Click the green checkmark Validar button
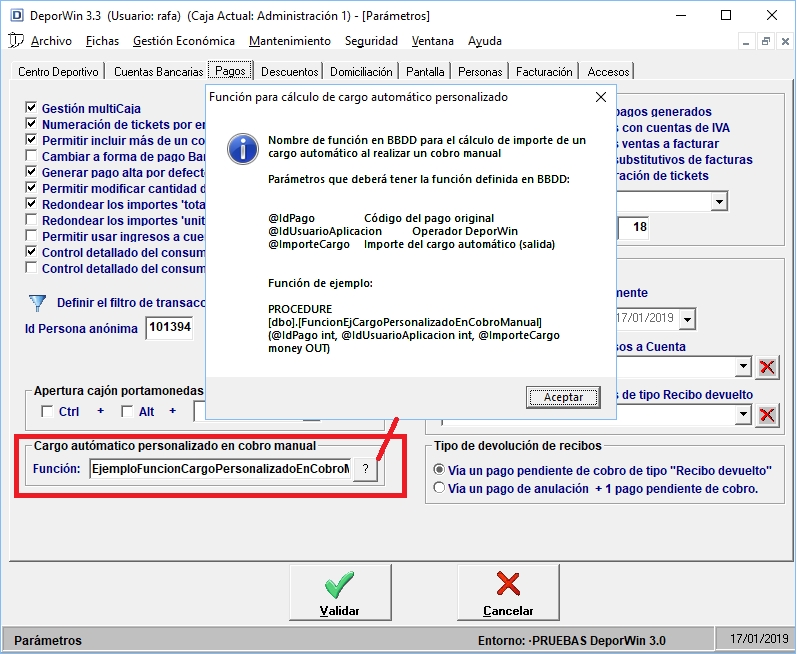The width and height of the screenshot is (797, 654). 340,593
